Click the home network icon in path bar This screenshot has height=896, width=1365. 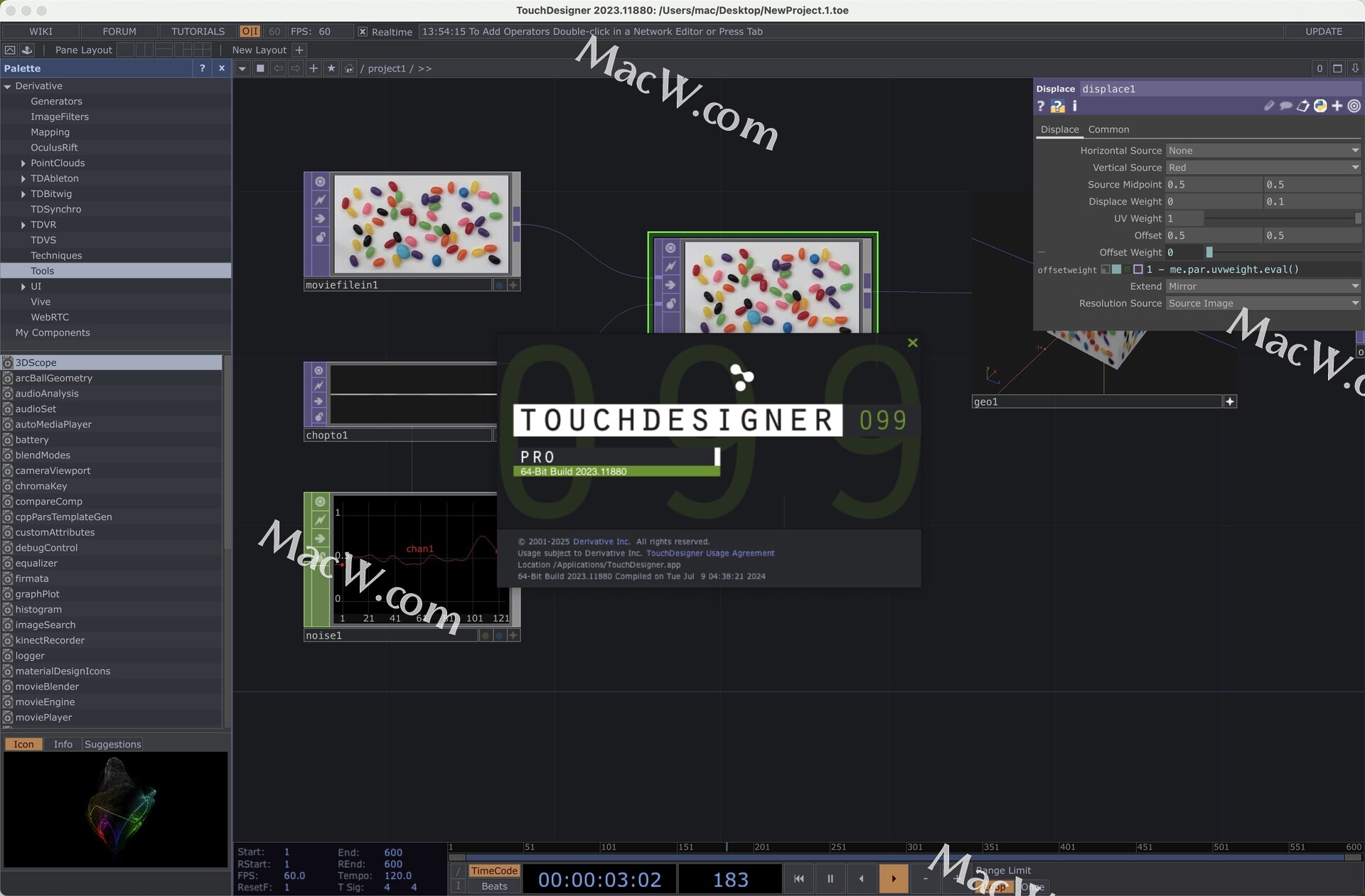(x=348, y=69)
